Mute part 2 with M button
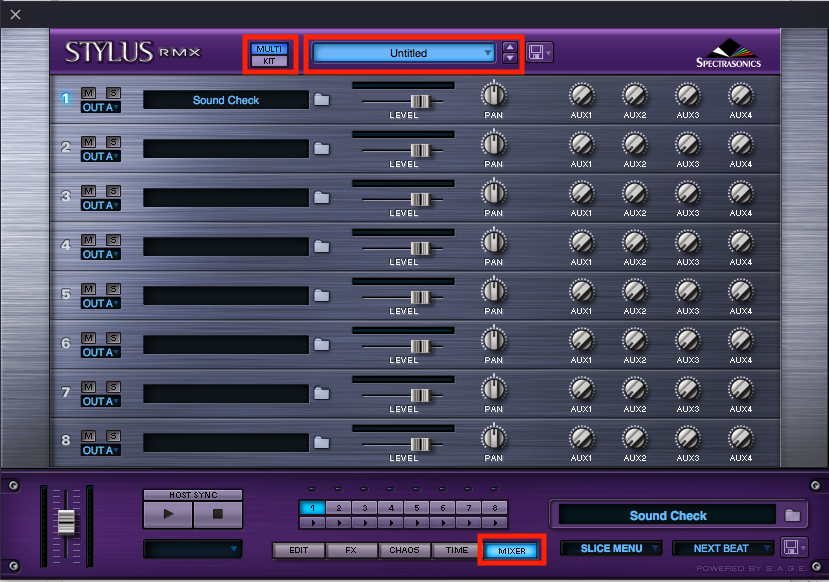 (88, 142)
